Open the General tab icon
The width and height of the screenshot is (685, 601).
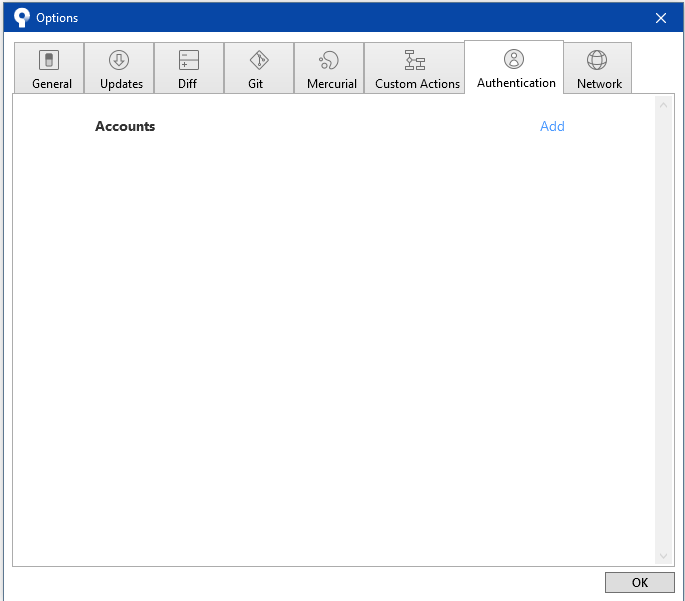(x=49, y=60)
